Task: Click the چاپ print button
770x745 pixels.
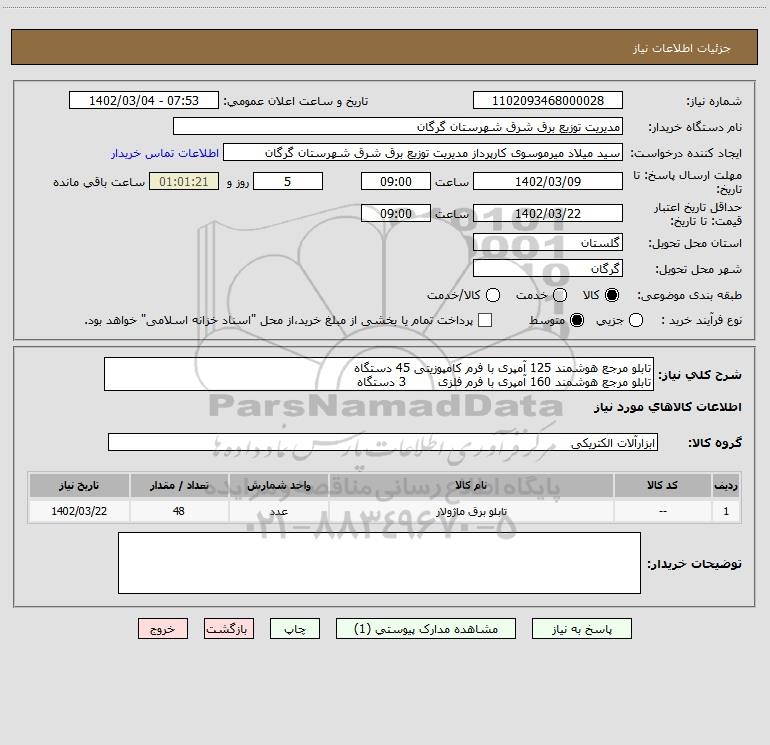Action: coord(295,629)
